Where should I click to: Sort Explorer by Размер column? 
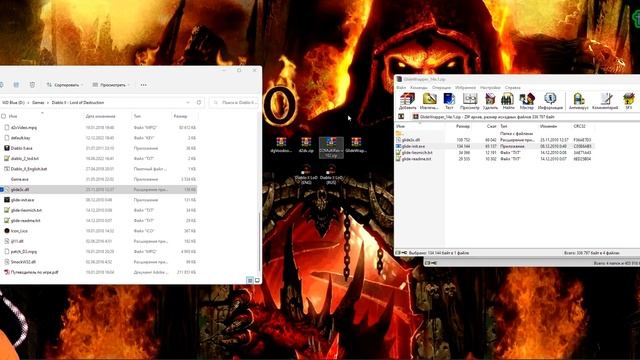point(180,116)
